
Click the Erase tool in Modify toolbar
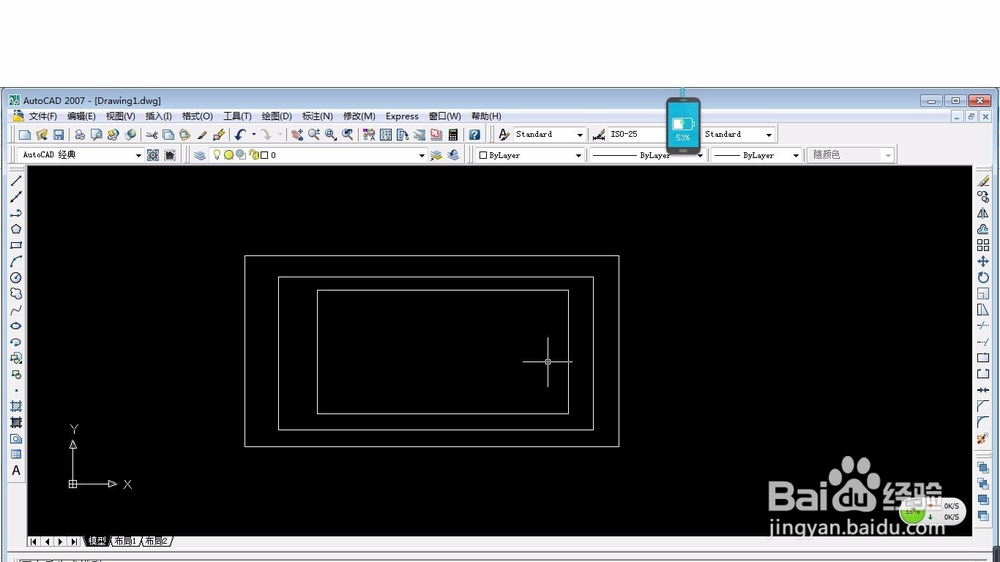(x=983, y=181)
